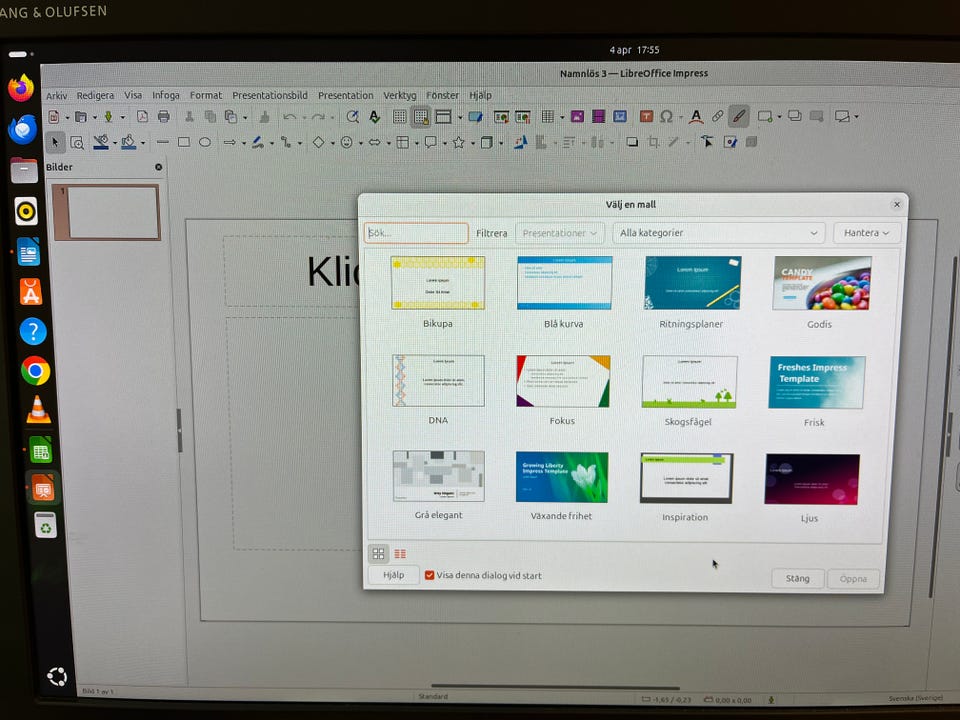Click the 'Stäng' button
960x720 pixels.
797,579
